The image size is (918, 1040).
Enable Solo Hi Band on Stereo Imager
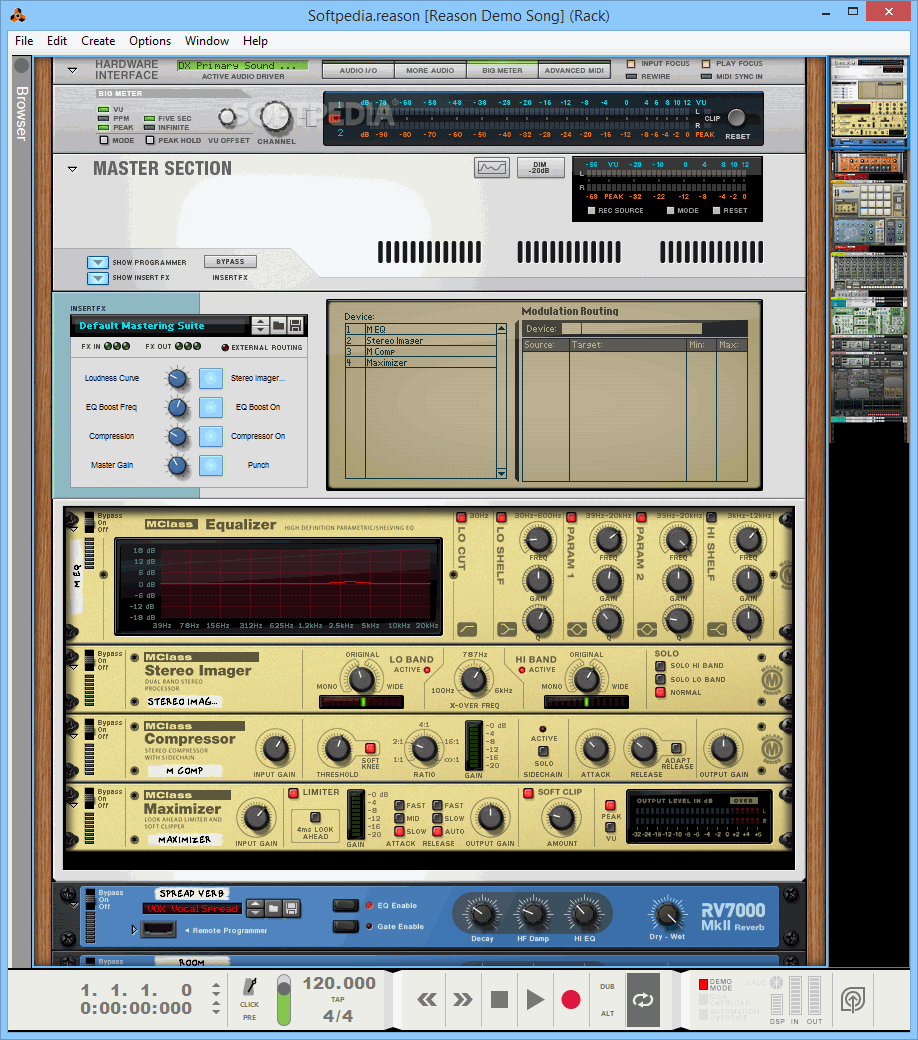point(660,666)
